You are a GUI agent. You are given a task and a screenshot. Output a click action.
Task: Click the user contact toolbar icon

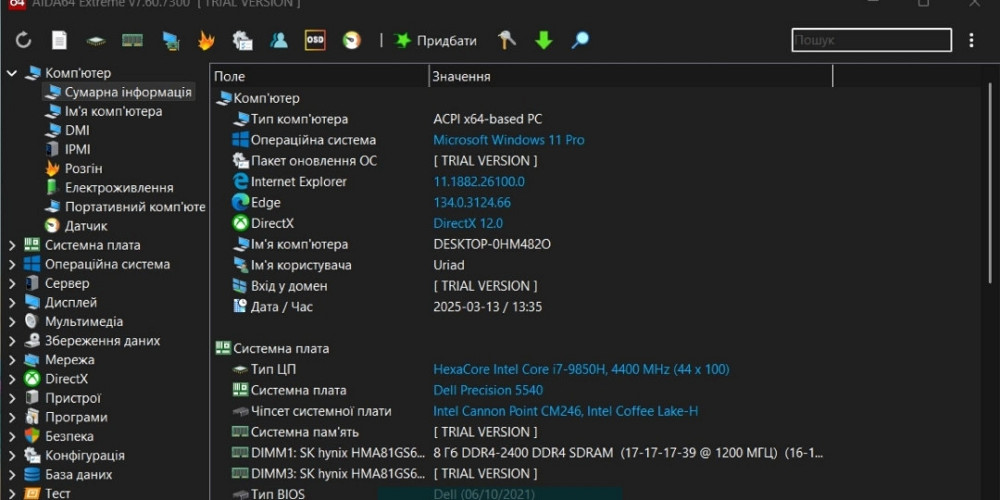point(279,40)
